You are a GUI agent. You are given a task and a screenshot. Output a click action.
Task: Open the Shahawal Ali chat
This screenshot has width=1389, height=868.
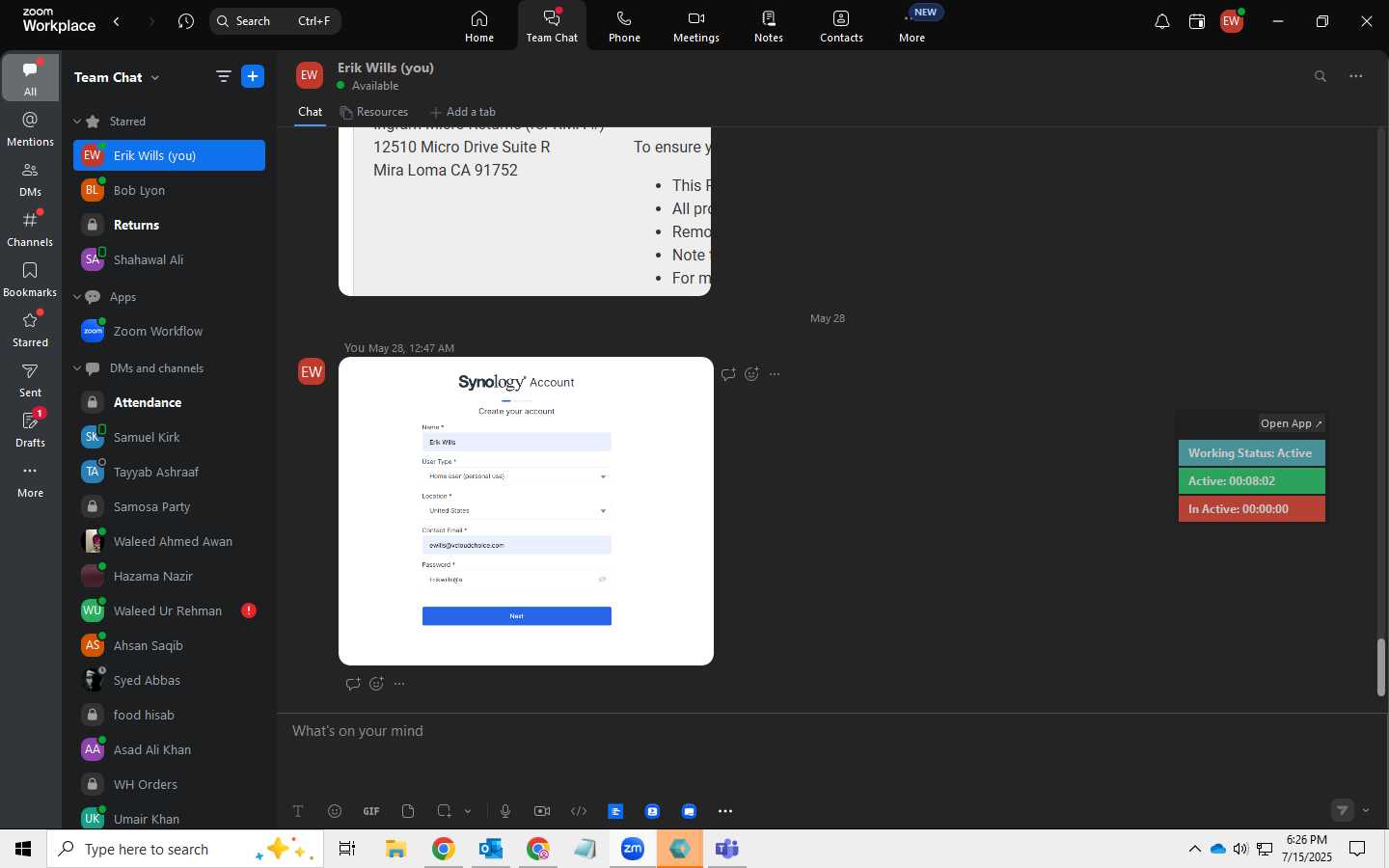pyautogui.click(x=169, y=259)
